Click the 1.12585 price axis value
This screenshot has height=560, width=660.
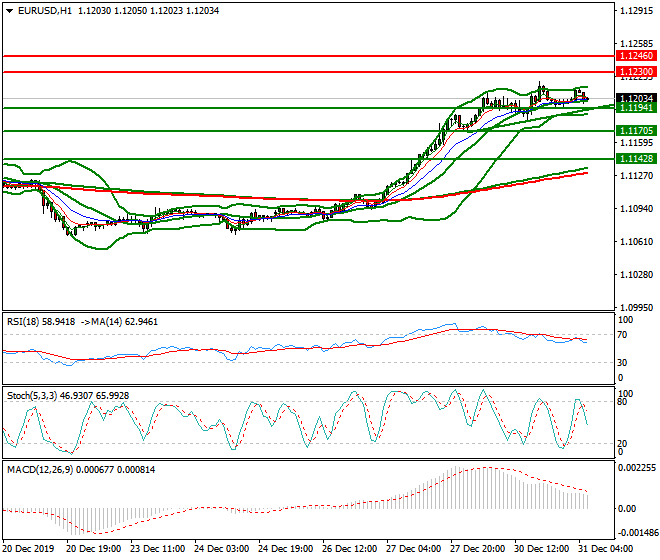636,44
